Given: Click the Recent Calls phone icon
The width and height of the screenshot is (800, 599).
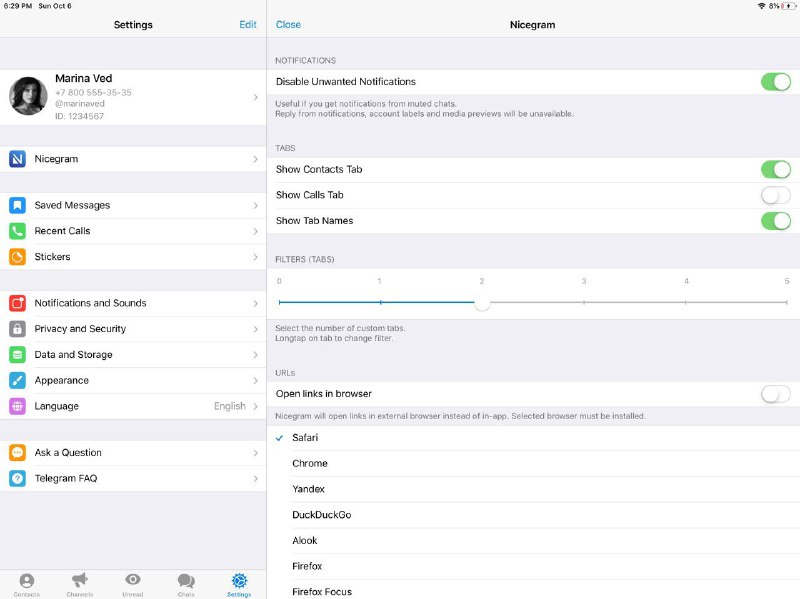Looking at the screenshot, I should 17,231.
